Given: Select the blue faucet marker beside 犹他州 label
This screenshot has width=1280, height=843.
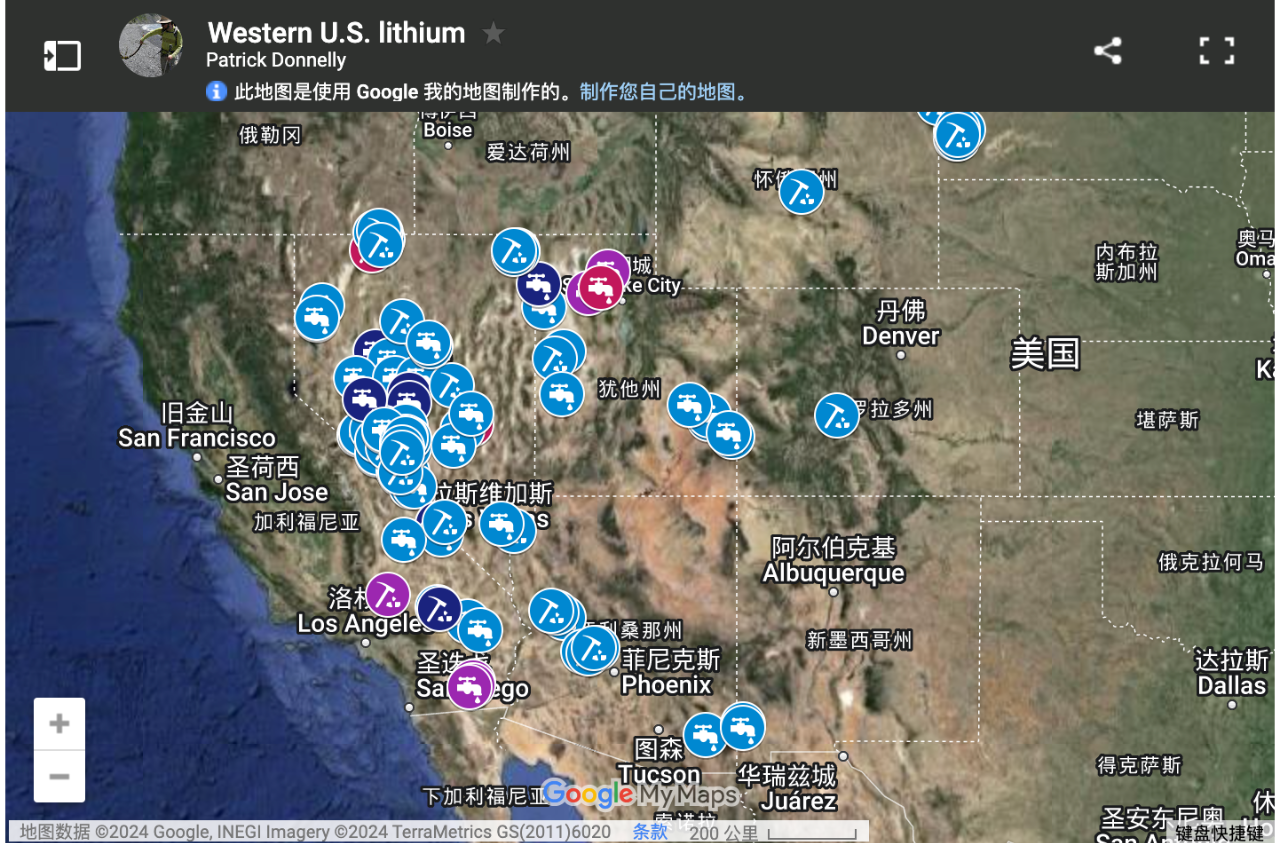Looking at the screenshot, I should point(562,393).
